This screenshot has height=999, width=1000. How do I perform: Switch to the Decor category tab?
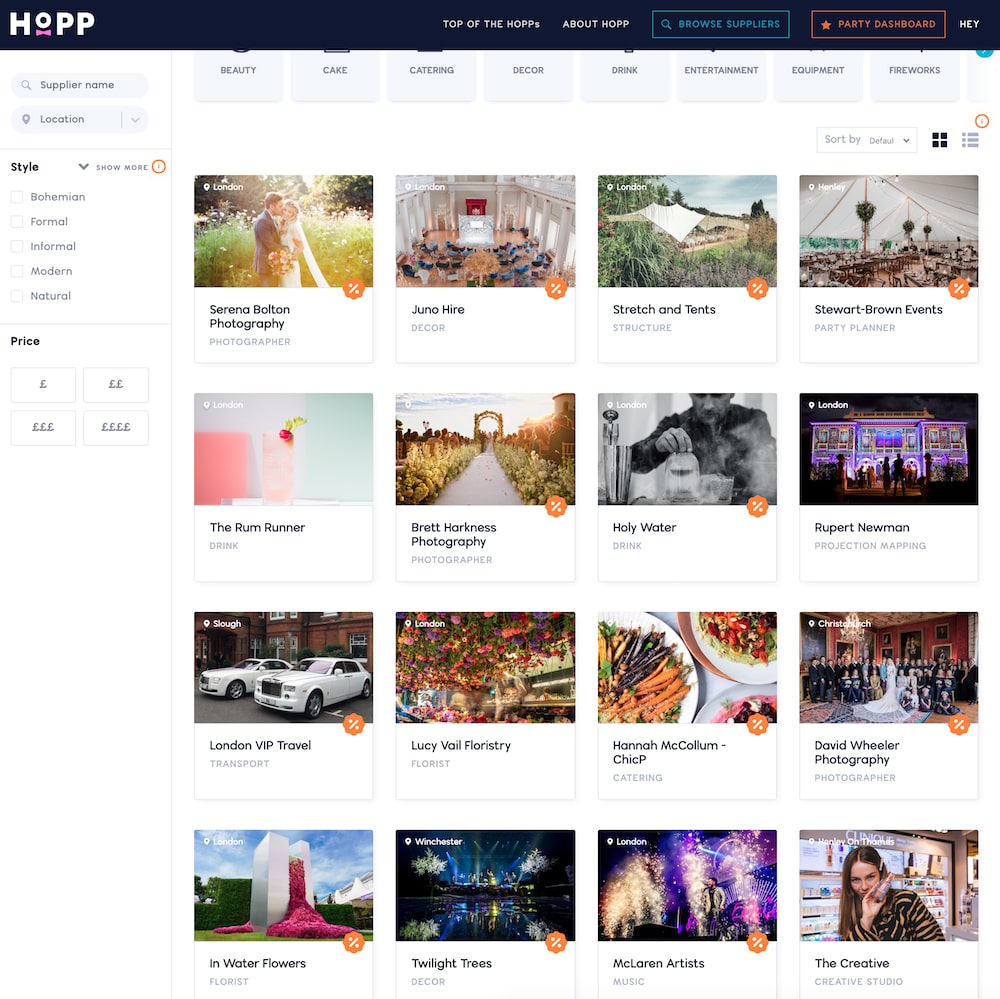click(528, 74)
